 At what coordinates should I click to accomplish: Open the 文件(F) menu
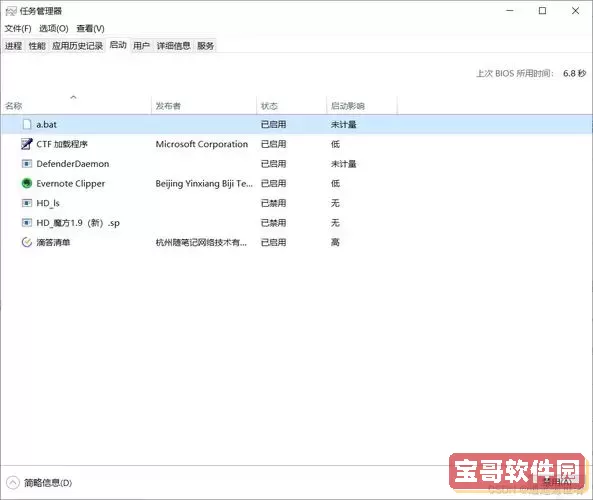[18, 28]
